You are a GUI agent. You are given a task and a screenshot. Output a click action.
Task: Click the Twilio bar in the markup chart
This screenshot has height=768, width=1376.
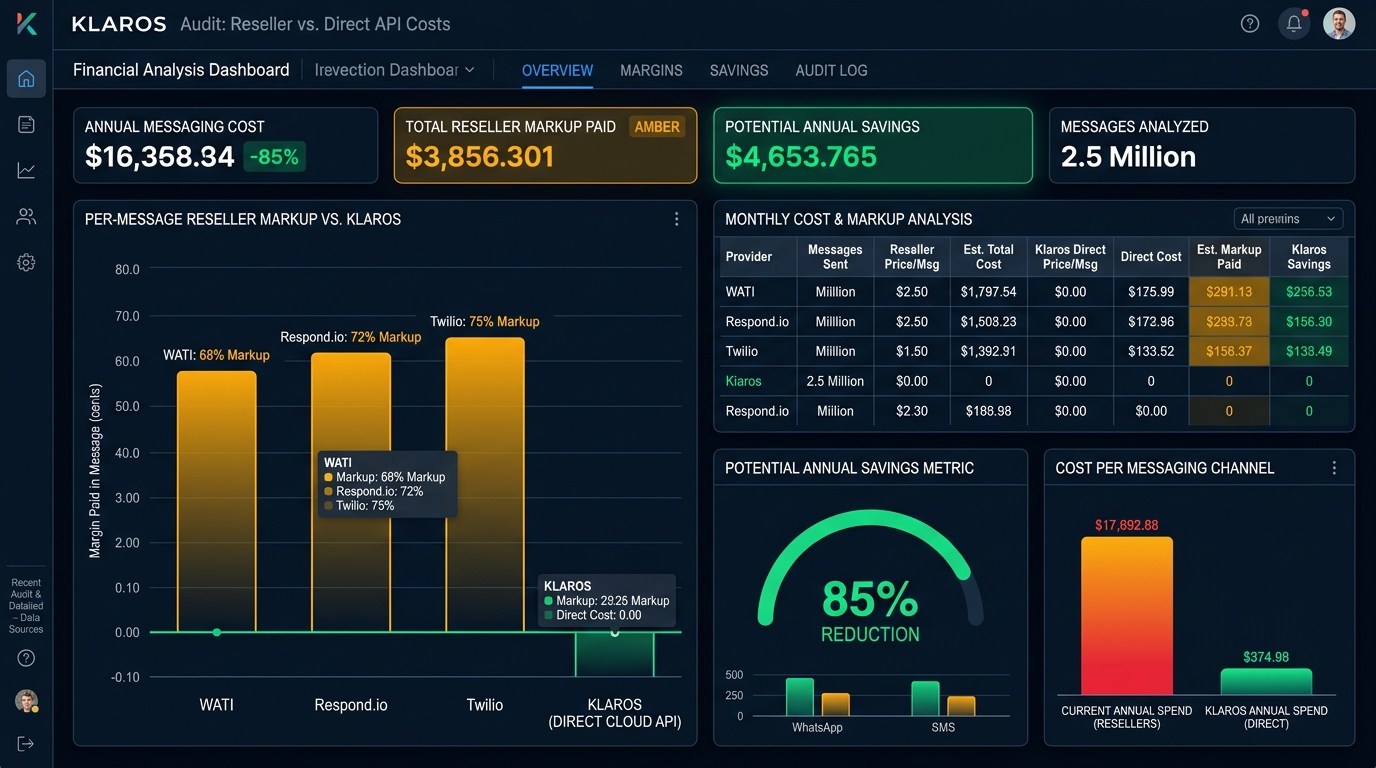[485, 485]
